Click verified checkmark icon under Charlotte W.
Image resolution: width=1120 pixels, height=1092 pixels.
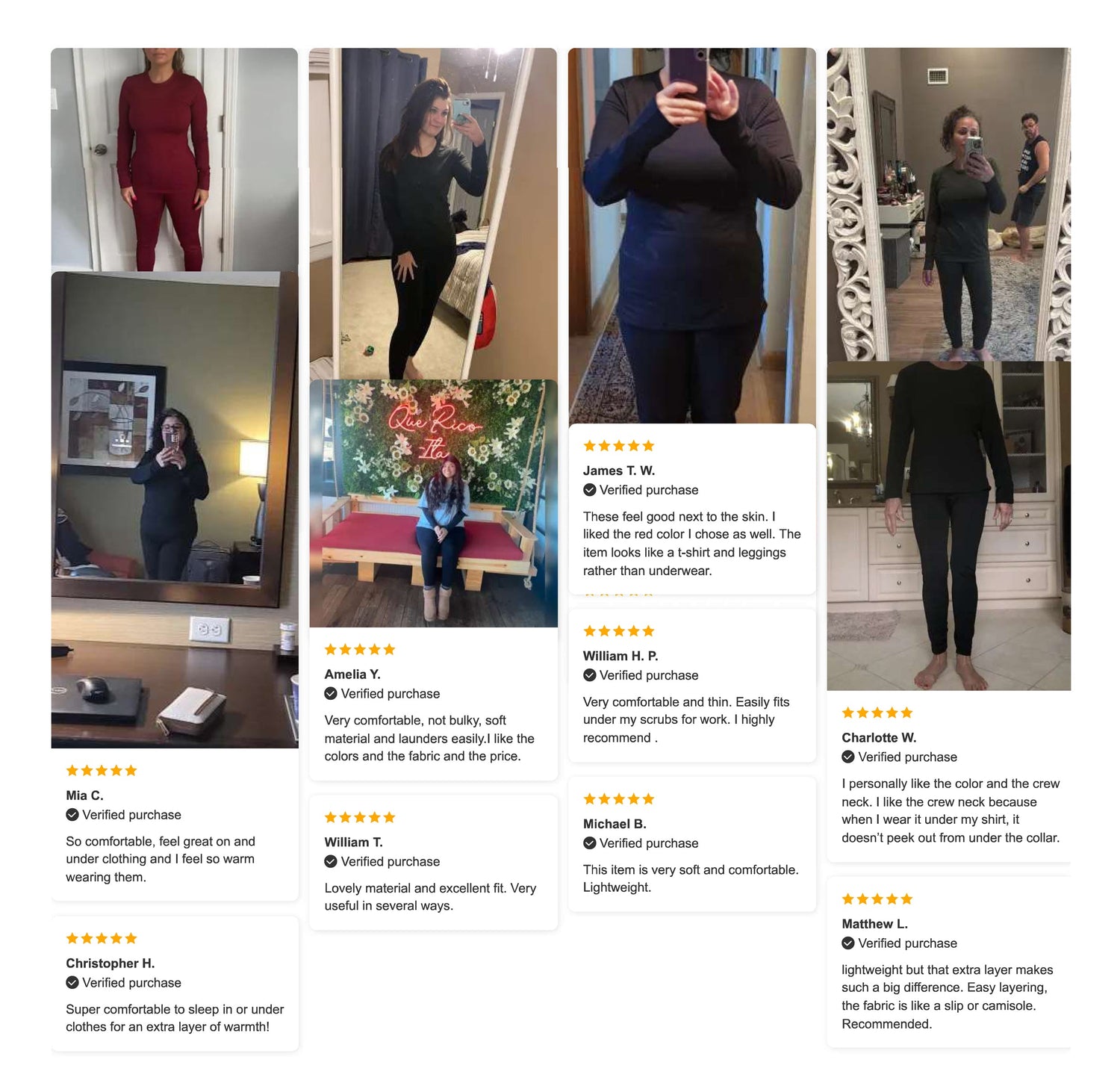pos(848,757)
